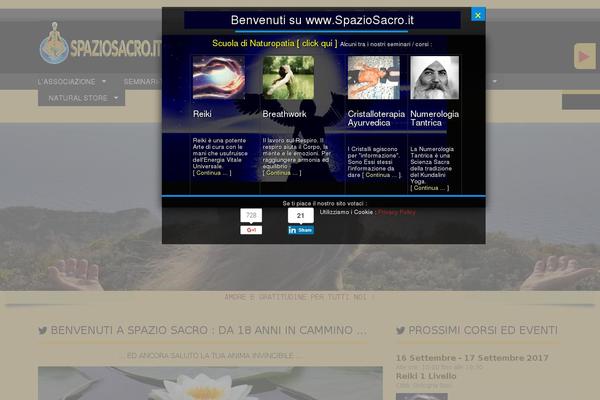Click the LinkedIn Share button
Image resolution: width=600 pixels, height=400 pixels.
point(301,230)
